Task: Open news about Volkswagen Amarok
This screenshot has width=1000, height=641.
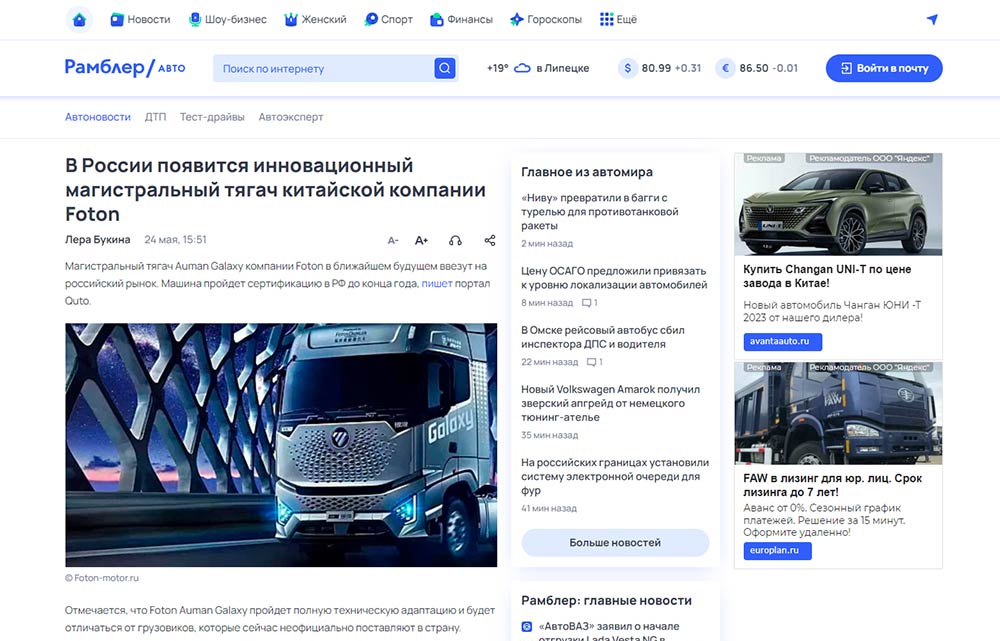Action: coord(610,403)
